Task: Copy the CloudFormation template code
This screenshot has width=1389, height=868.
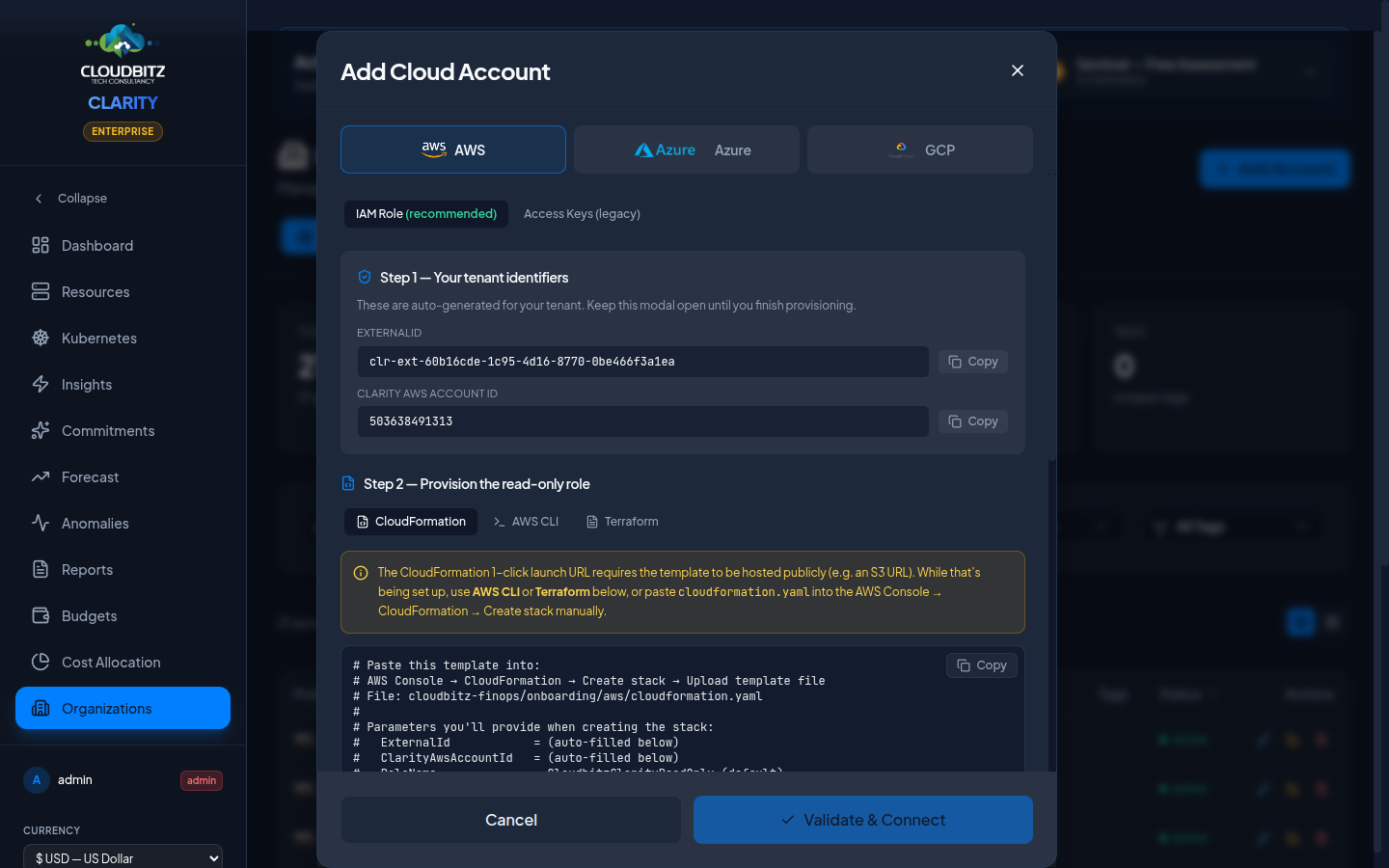Action: point(982,665)
